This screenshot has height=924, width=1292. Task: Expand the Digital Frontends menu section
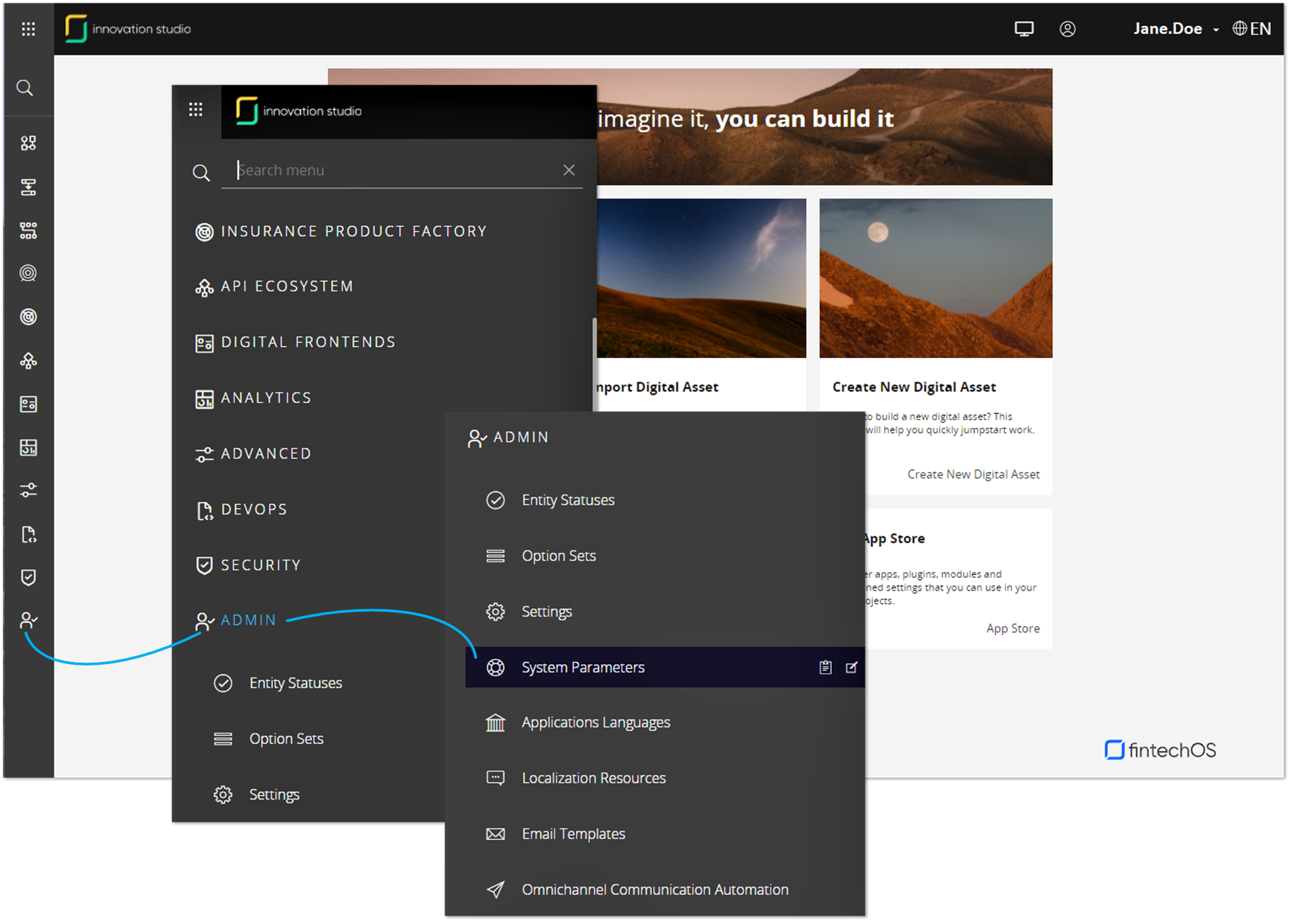308,343
